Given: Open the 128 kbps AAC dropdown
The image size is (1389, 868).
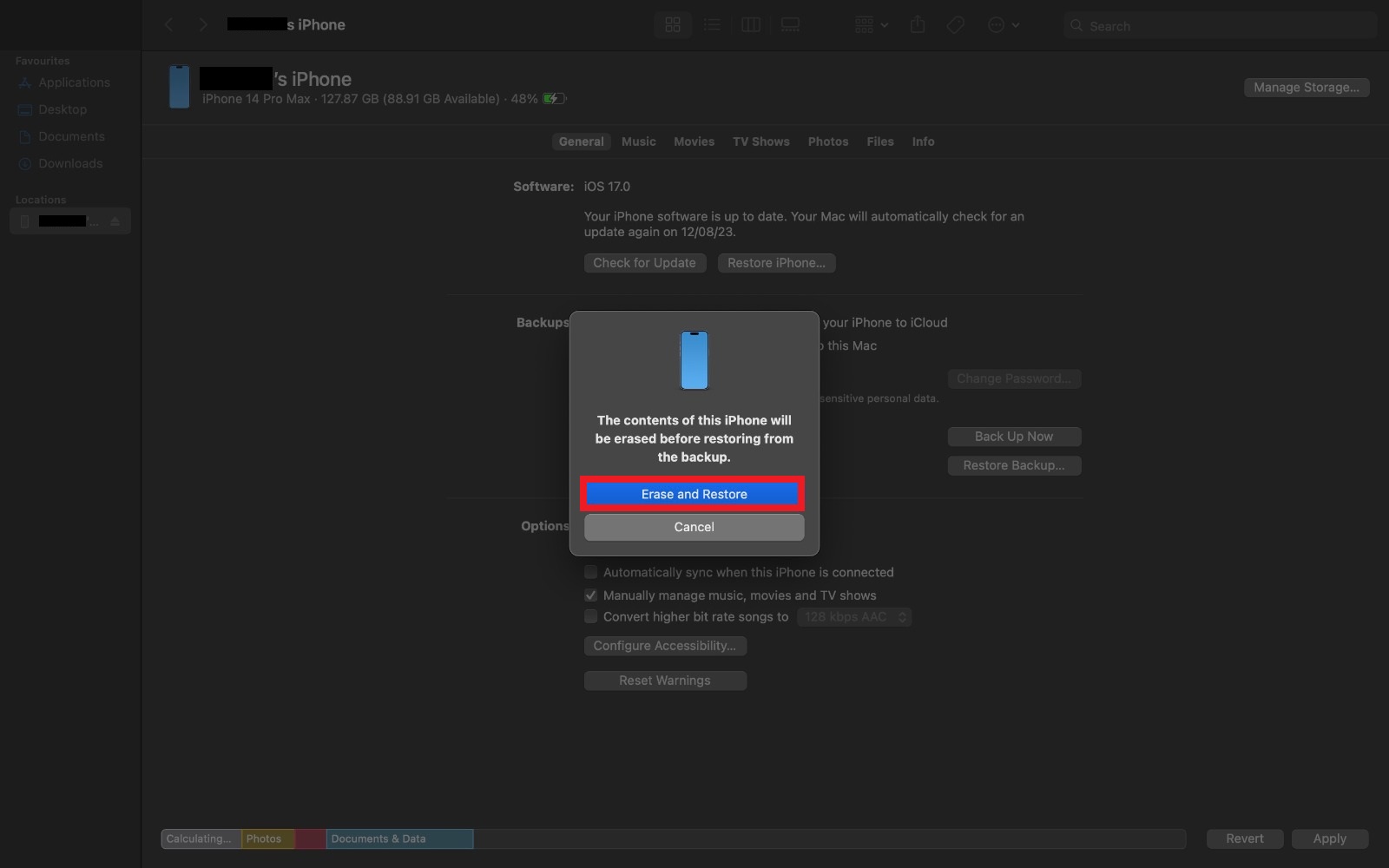Looking at the screenshot, I should [854, 617].
